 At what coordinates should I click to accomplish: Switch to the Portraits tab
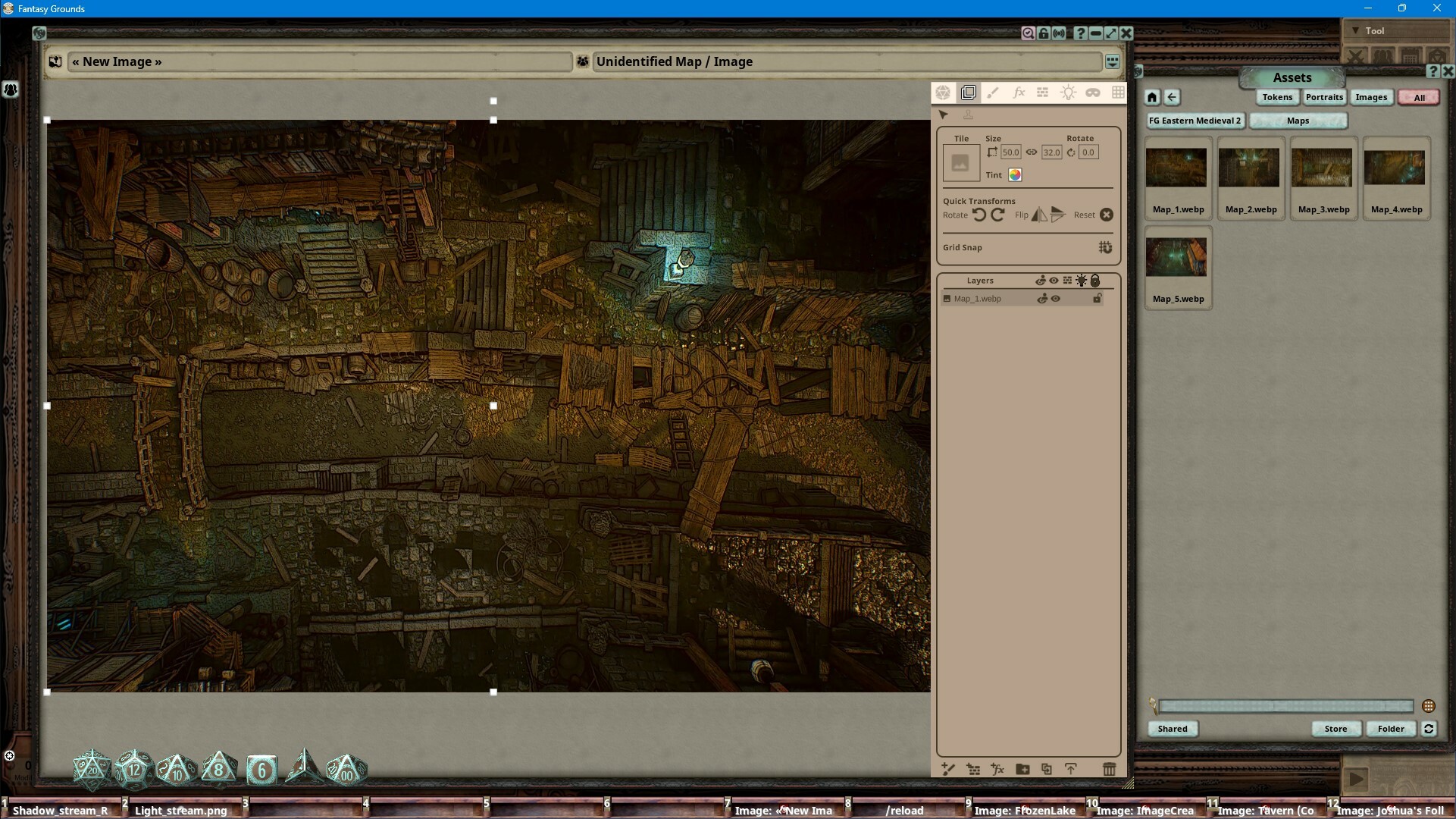tap(1324, 97)
